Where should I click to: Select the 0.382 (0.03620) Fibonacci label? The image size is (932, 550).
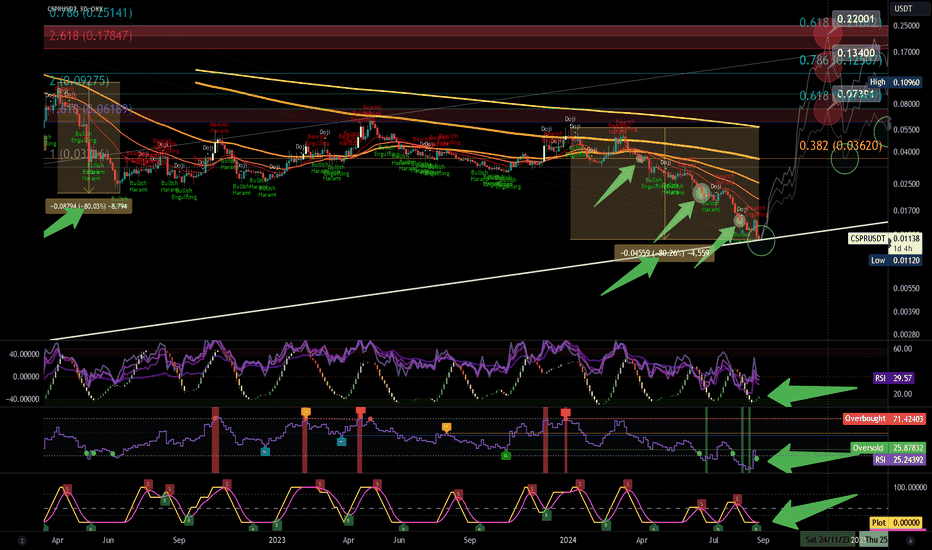pyautogui.click(x=840, y=145)
